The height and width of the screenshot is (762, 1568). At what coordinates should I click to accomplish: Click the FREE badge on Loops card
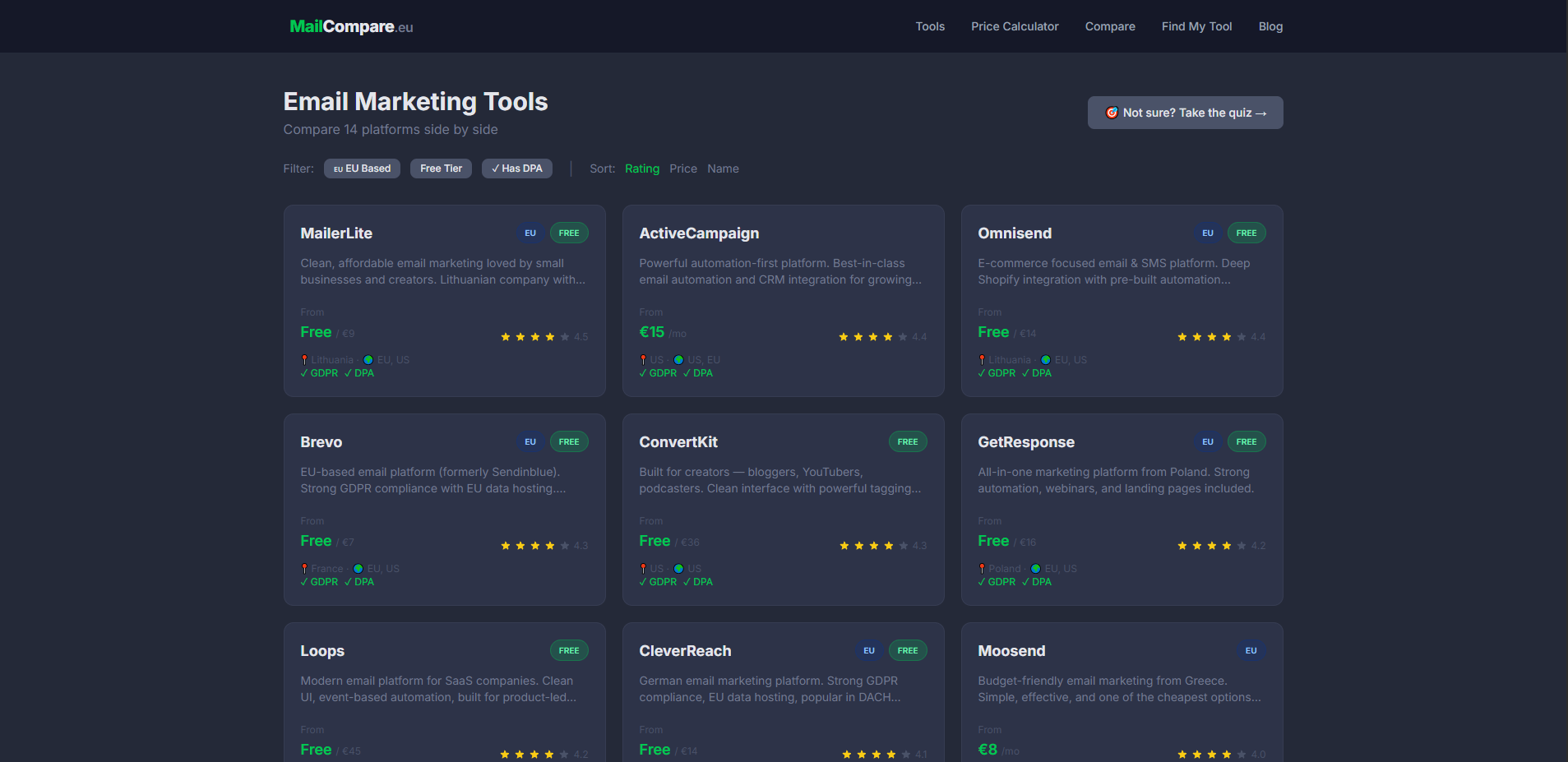point(569,651)
